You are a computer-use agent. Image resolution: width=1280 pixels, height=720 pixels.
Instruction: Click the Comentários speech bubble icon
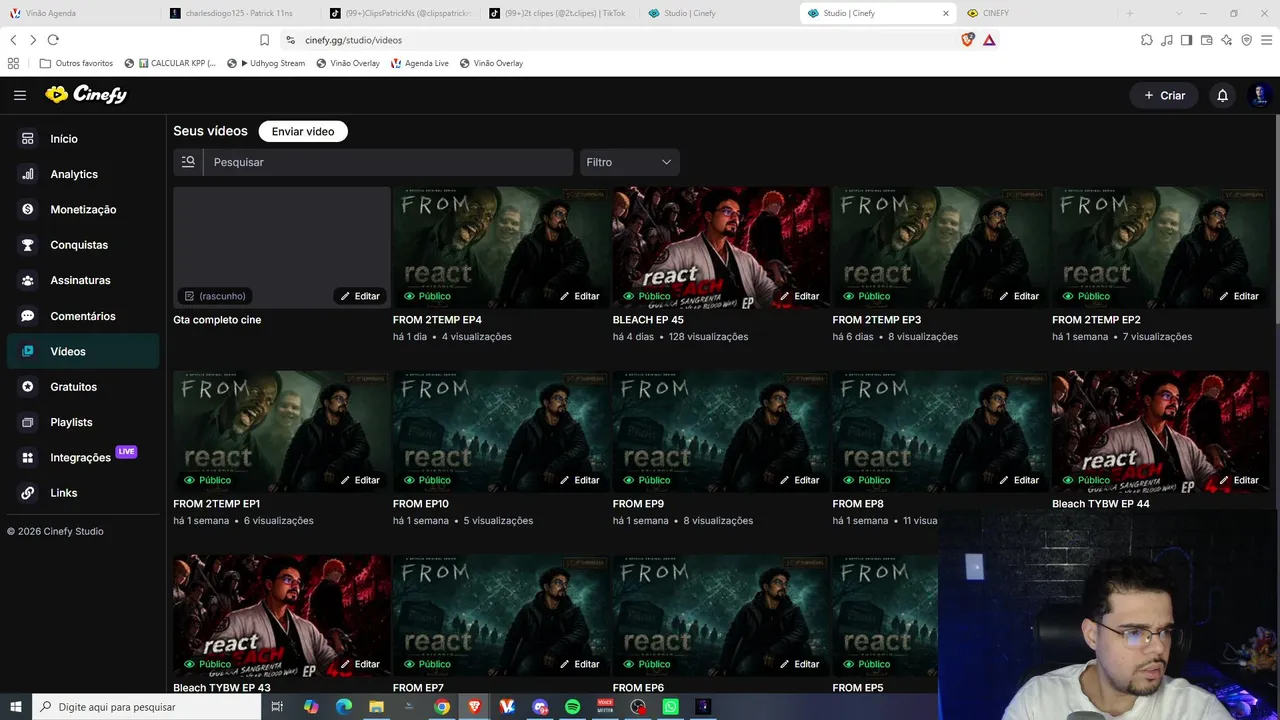tap(28, 316)
